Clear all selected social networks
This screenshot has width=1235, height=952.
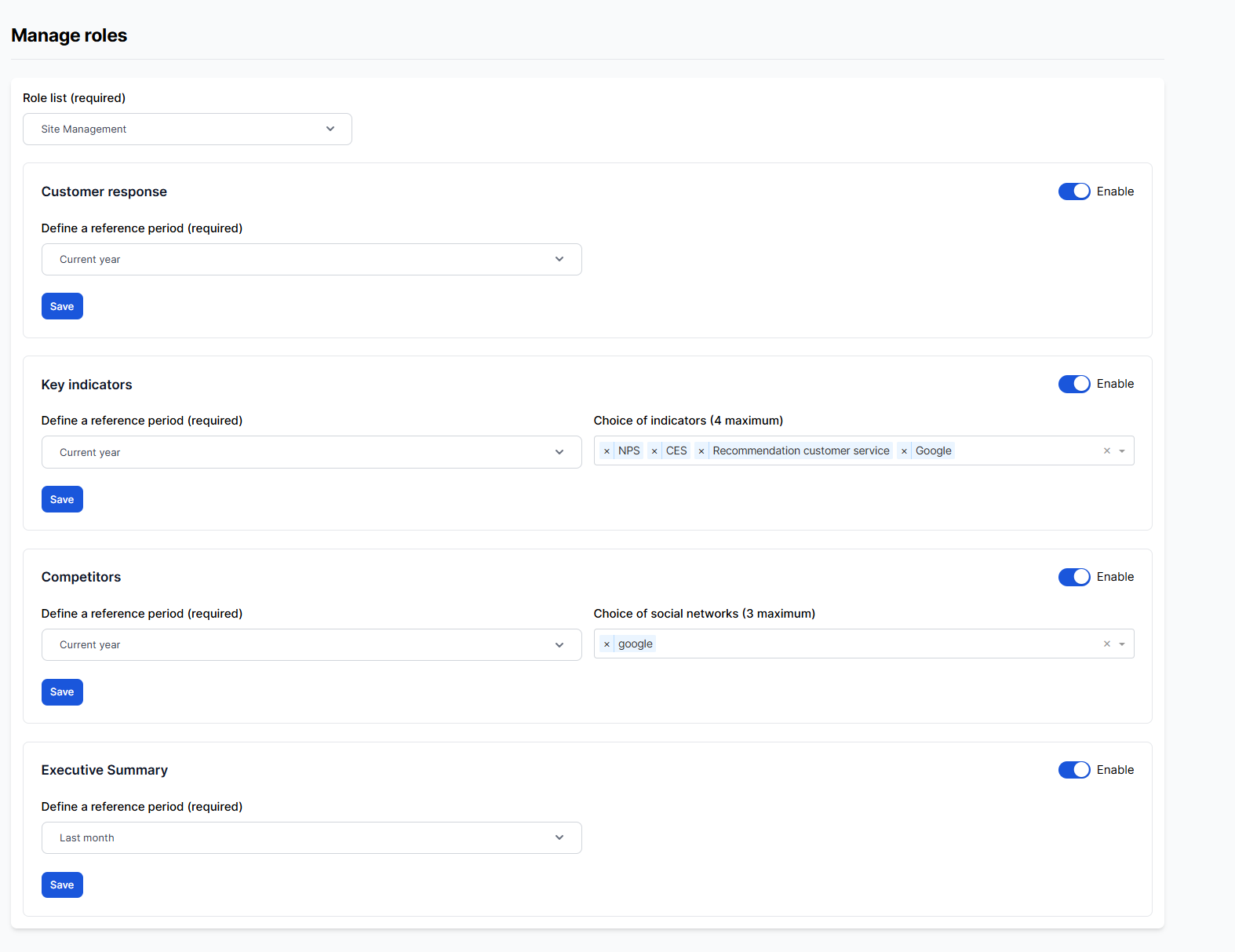click(x=1106, y=644)
